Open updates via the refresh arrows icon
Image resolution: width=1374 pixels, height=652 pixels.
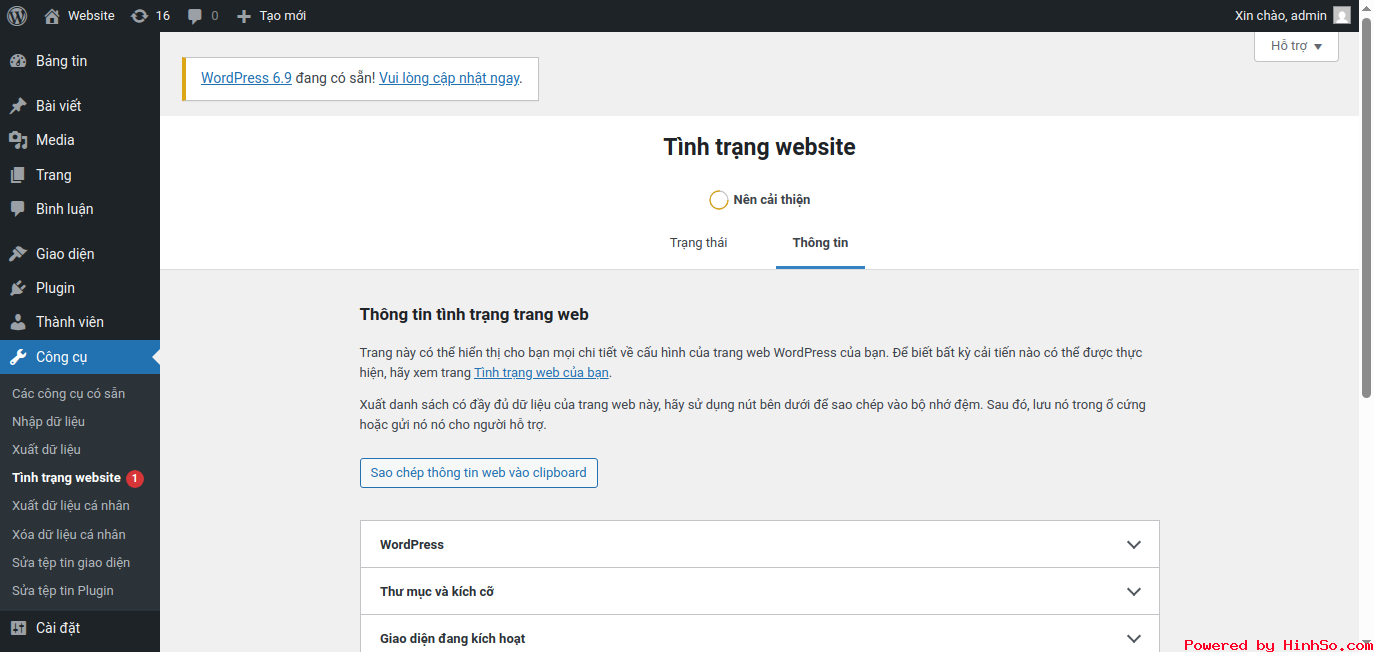[141, 15]
